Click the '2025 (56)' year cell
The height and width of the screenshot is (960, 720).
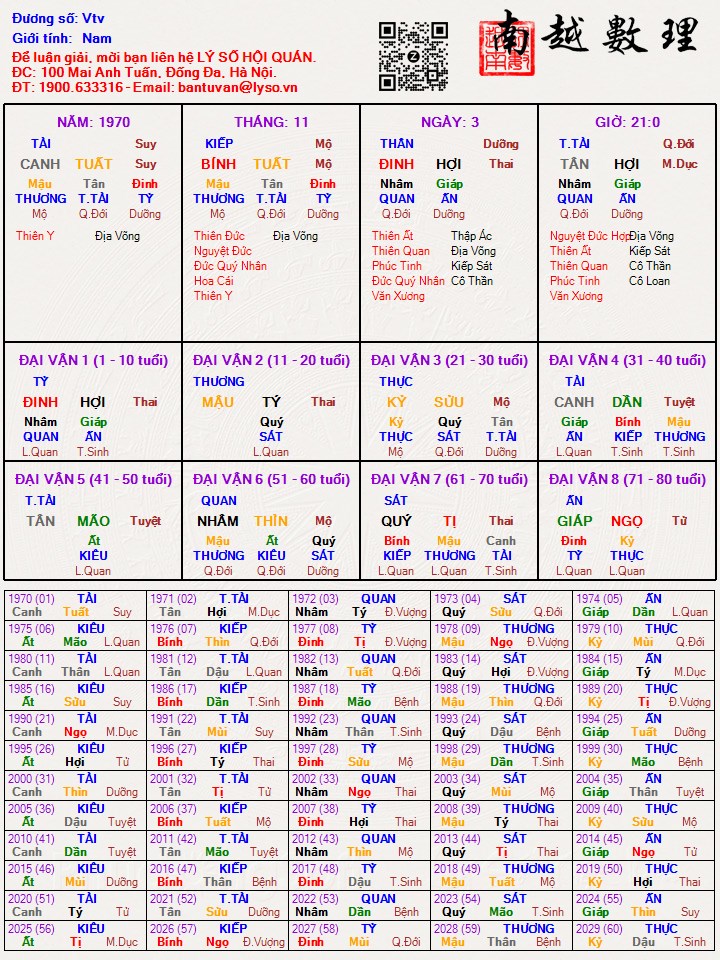pos(77,936)
